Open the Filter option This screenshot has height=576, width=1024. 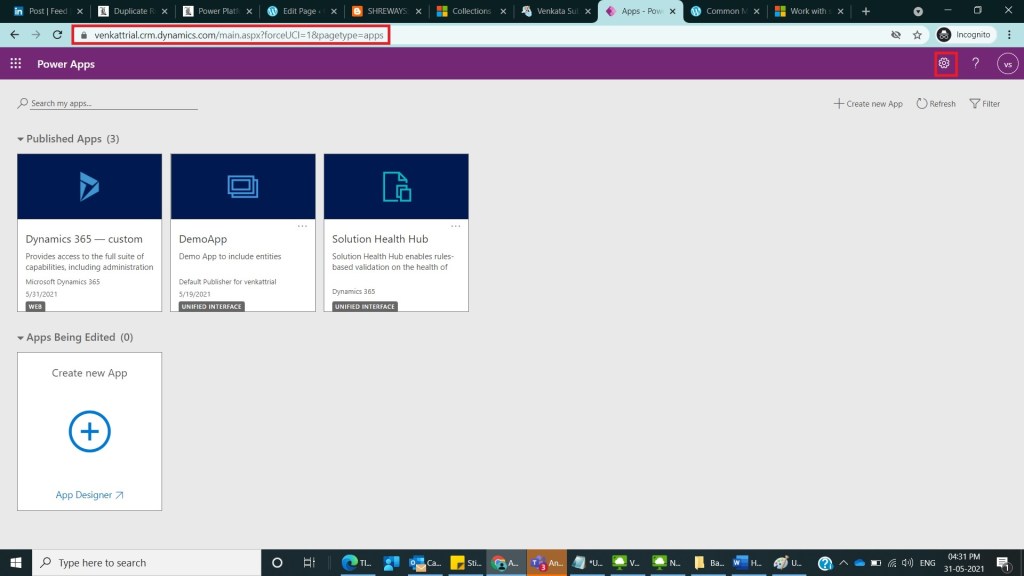[984, 104]
